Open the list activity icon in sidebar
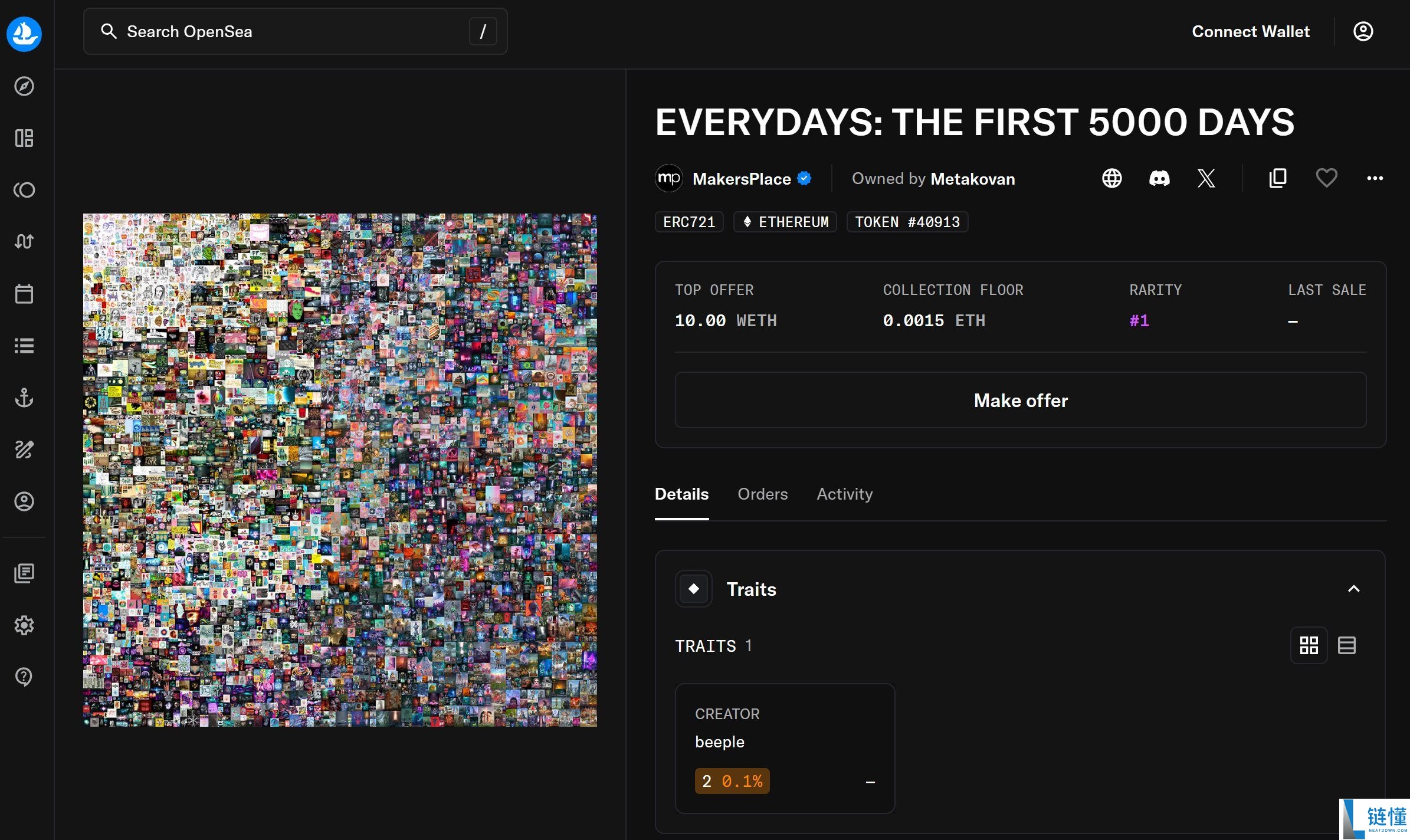The image size is (1410, 840). point(24,345)
